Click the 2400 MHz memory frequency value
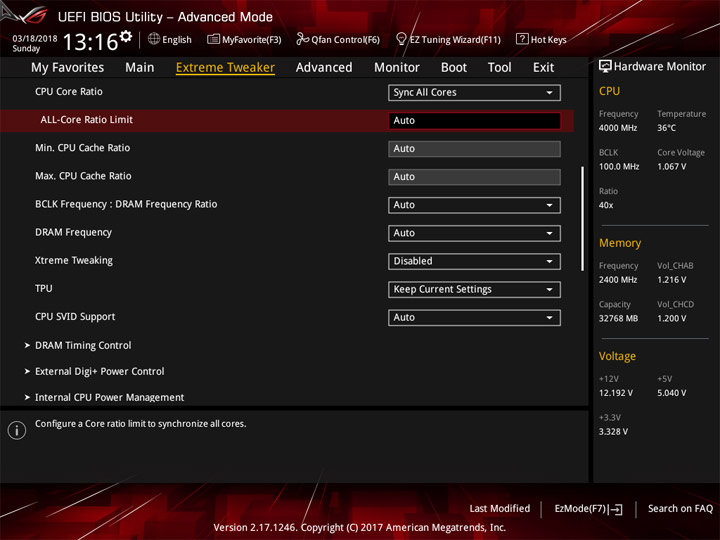The height and width of the screenshot is (540, 720). point(618,280)
